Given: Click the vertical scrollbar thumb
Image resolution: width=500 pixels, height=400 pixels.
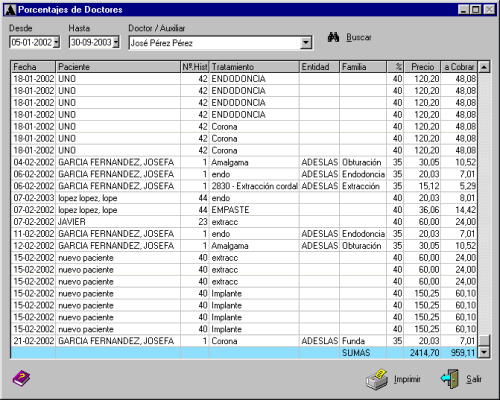Looking at the screenshot, I should pyautogui.click(x=484, y=341).
